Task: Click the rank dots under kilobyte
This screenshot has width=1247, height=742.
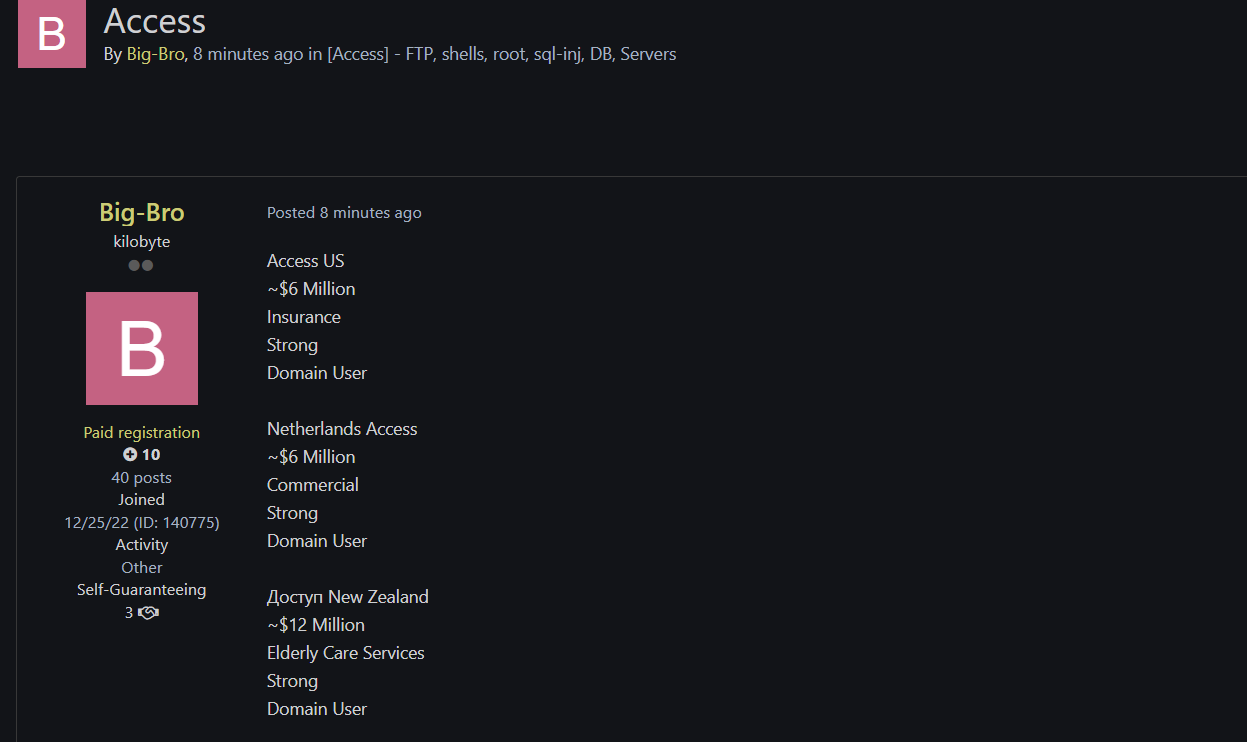Action: coord(141,266)
